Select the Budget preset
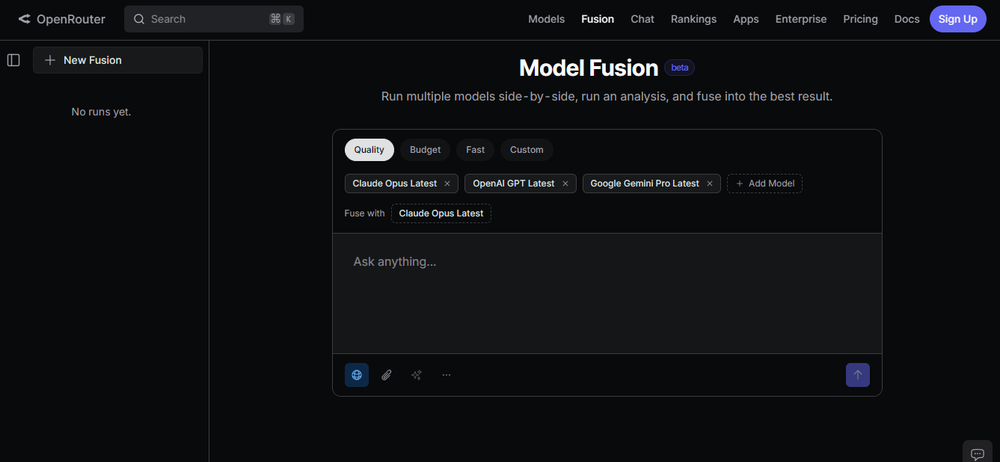 click(425, 150)
